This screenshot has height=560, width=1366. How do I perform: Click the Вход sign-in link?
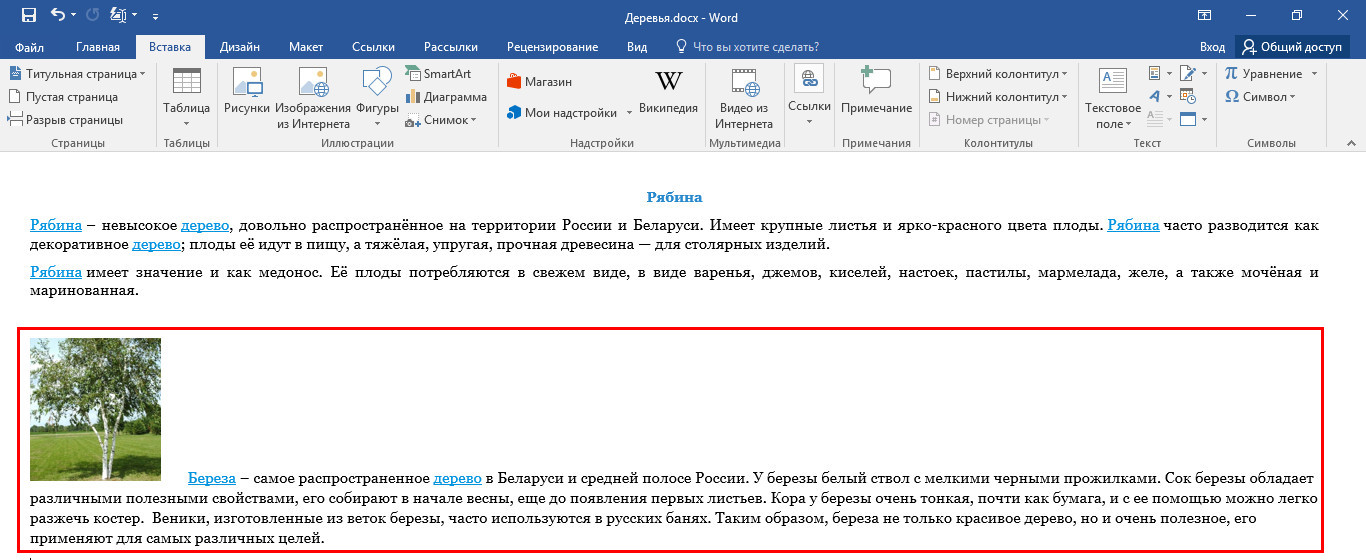(x=1212, y=47)
